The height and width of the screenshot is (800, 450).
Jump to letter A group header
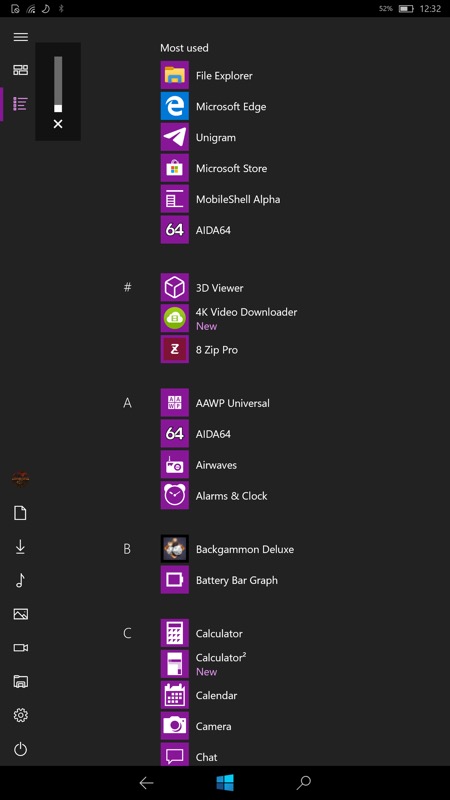point(128,403)
